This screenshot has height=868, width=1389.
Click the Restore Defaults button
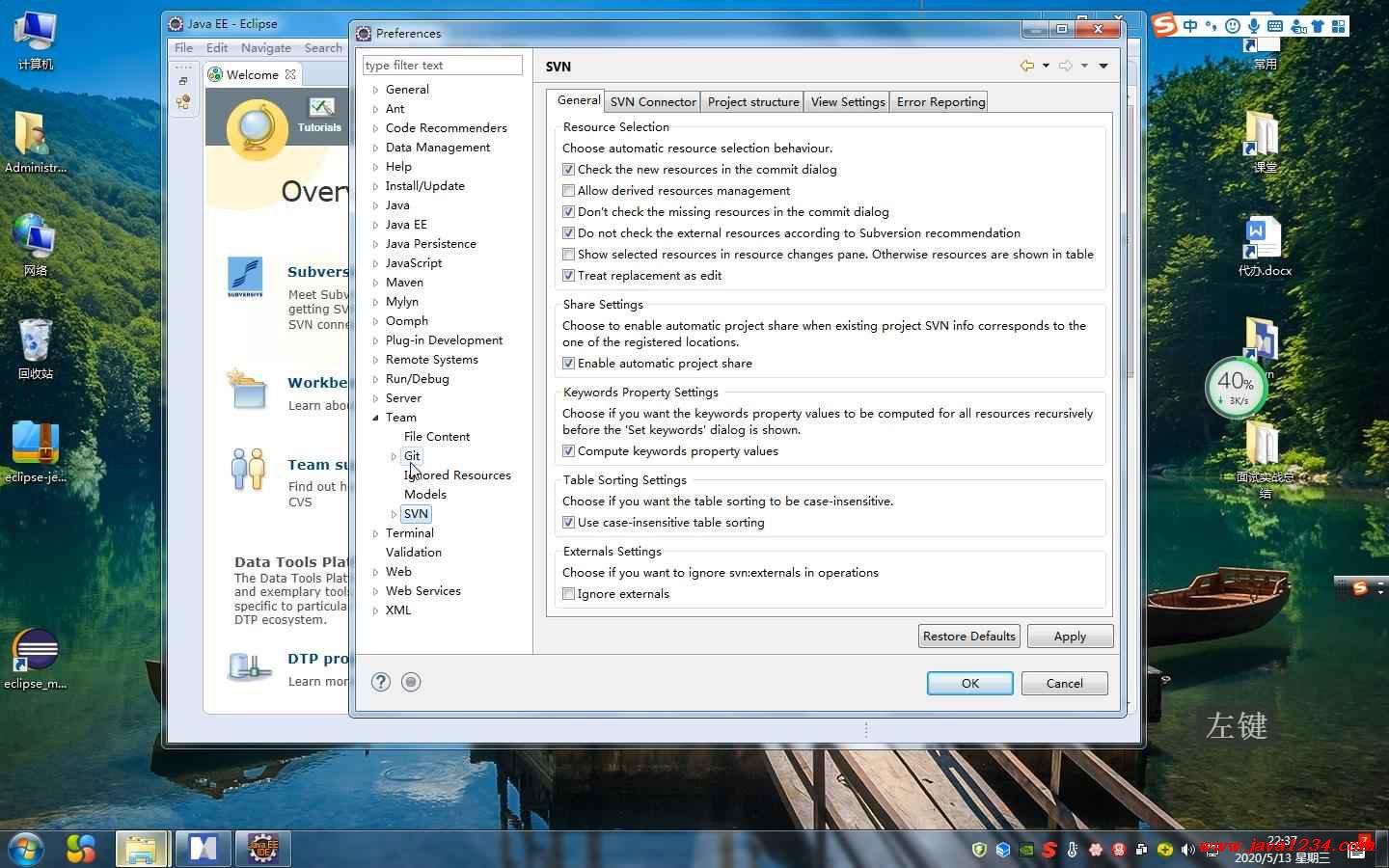pos(968,636)
